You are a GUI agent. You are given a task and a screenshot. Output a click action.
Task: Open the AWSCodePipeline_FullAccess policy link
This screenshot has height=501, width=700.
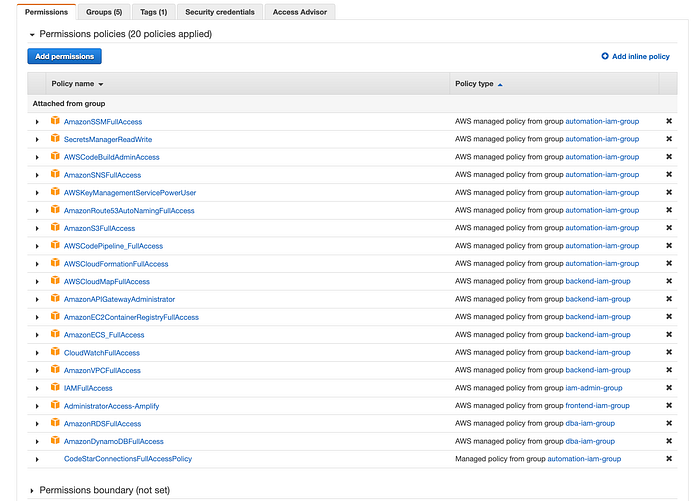(x=113, y=246)
